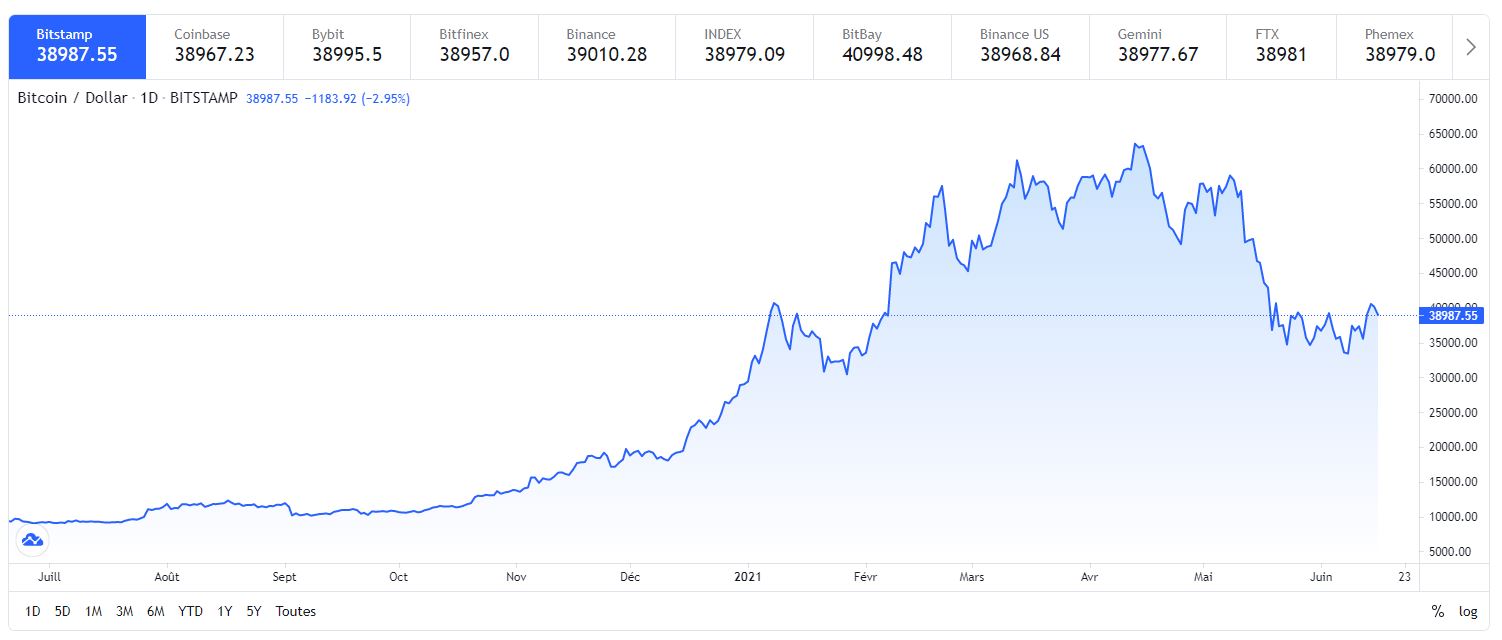Select the Bitstamp exchange tab
This screenshot has width=1502, height=640.
(77, 46)
